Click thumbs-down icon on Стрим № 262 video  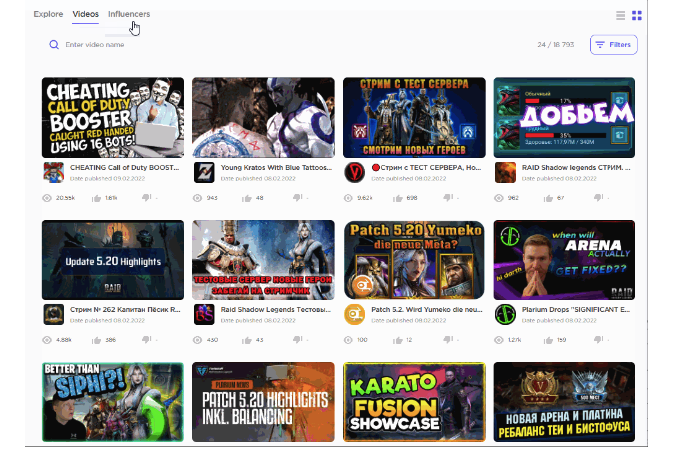point(147,340)
